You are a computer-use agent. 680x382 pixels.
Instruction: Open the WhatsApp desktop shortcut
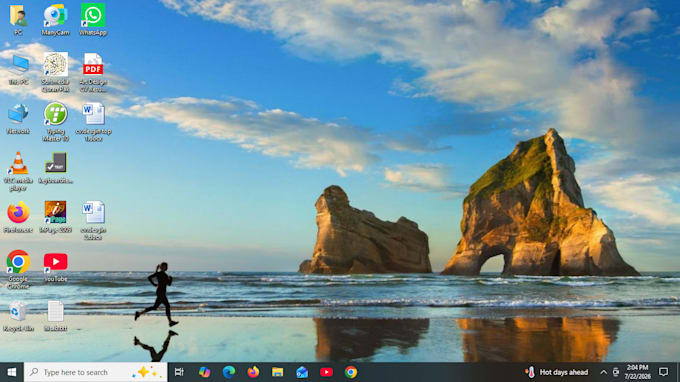point(93,20)
